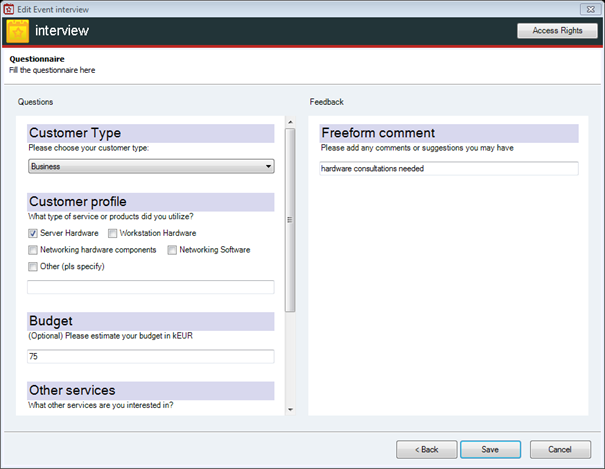The height and width of the screenshot is (469, 605).
Task: Click the empty Other specify text field
Action: point(151,287)
